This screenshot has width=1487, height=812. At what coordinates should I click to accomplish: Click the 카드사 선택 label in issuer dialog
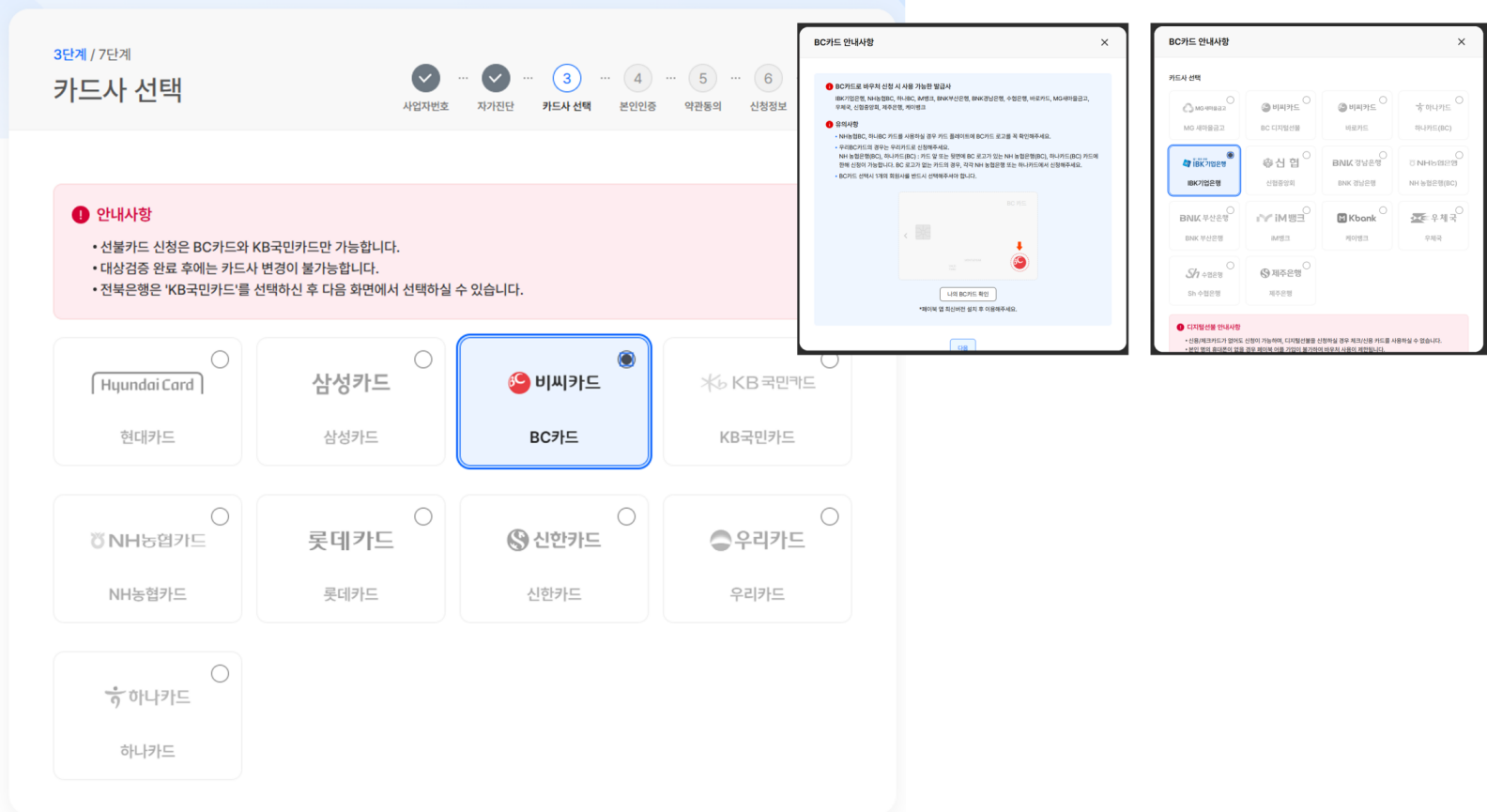(x=1185, y=78)
